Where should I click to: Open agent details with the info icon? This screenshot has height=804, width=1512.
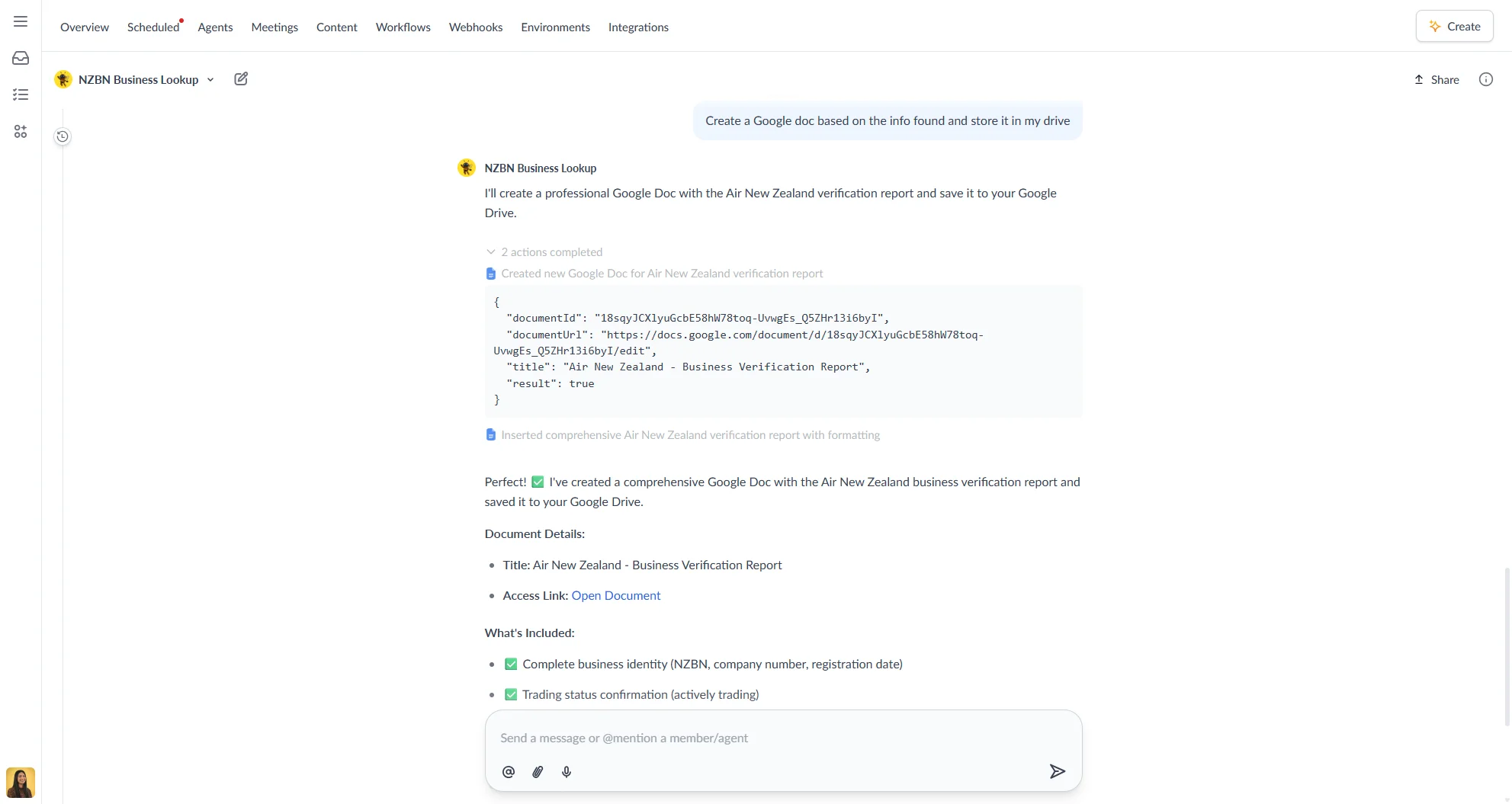(x=1485, y=79)
